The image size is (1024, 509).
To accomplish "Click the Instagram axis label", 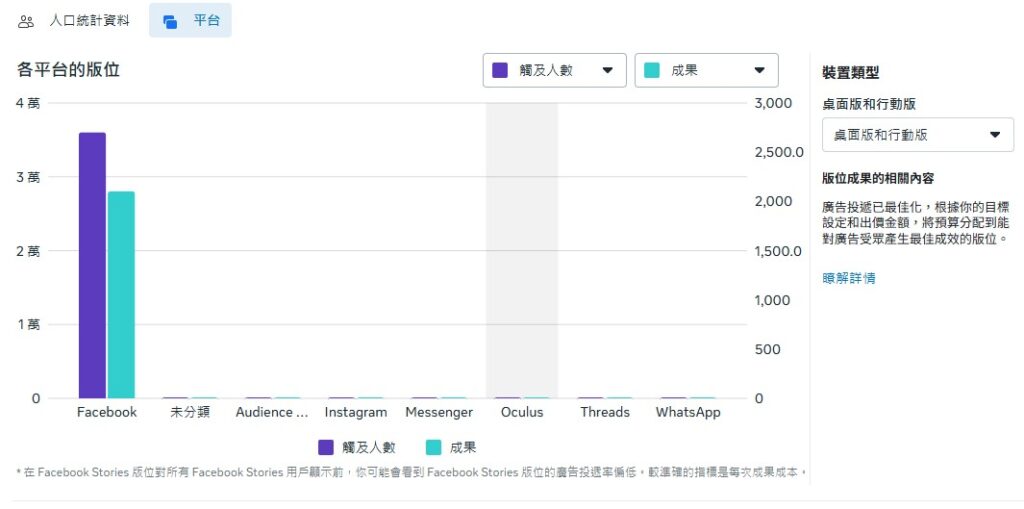I will pos(355,412).
